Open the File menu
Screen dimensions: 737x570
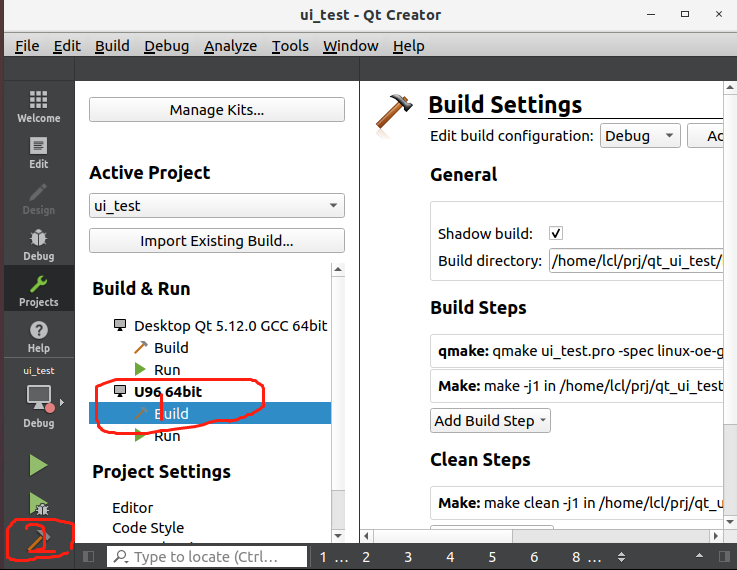pos(27,46)
